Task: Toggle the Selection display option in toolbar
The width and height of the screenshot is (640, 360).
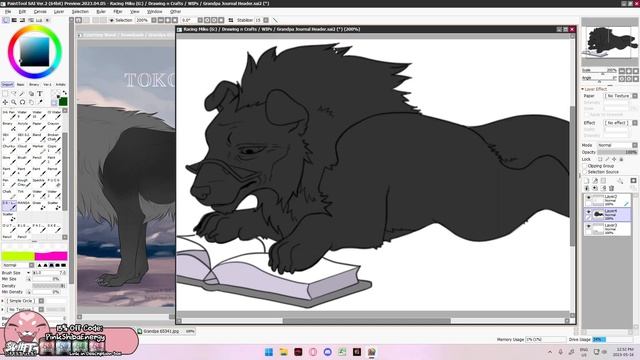Action: pos(121,20)
